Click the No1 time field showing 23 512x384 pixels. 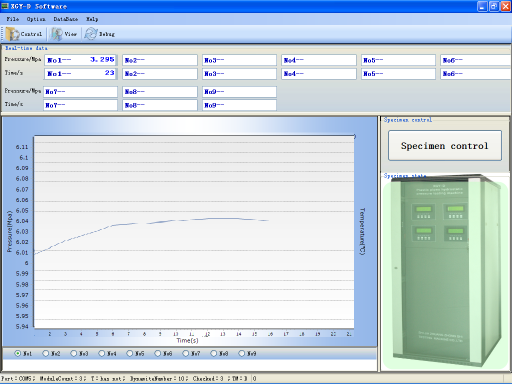click(x=80, y=74)
